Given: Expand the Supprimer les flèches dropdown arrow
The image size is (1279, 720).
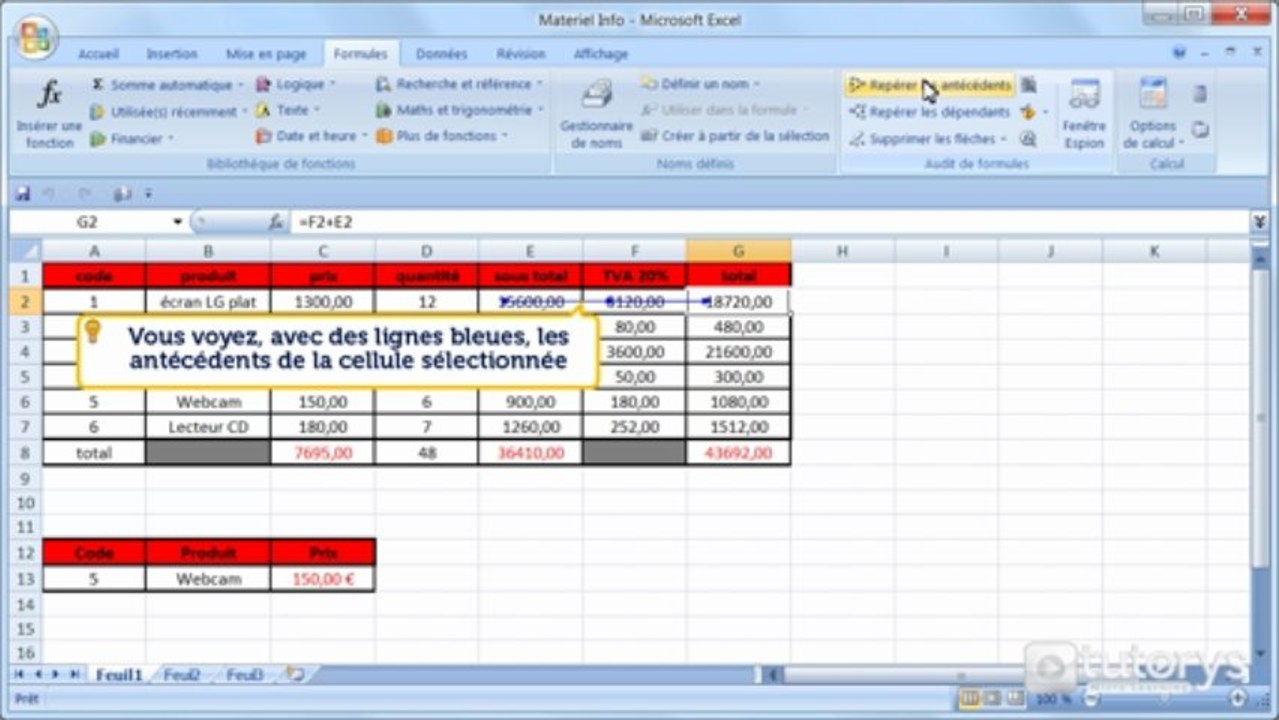Looking at the screenshot, I should point(1003,139).
